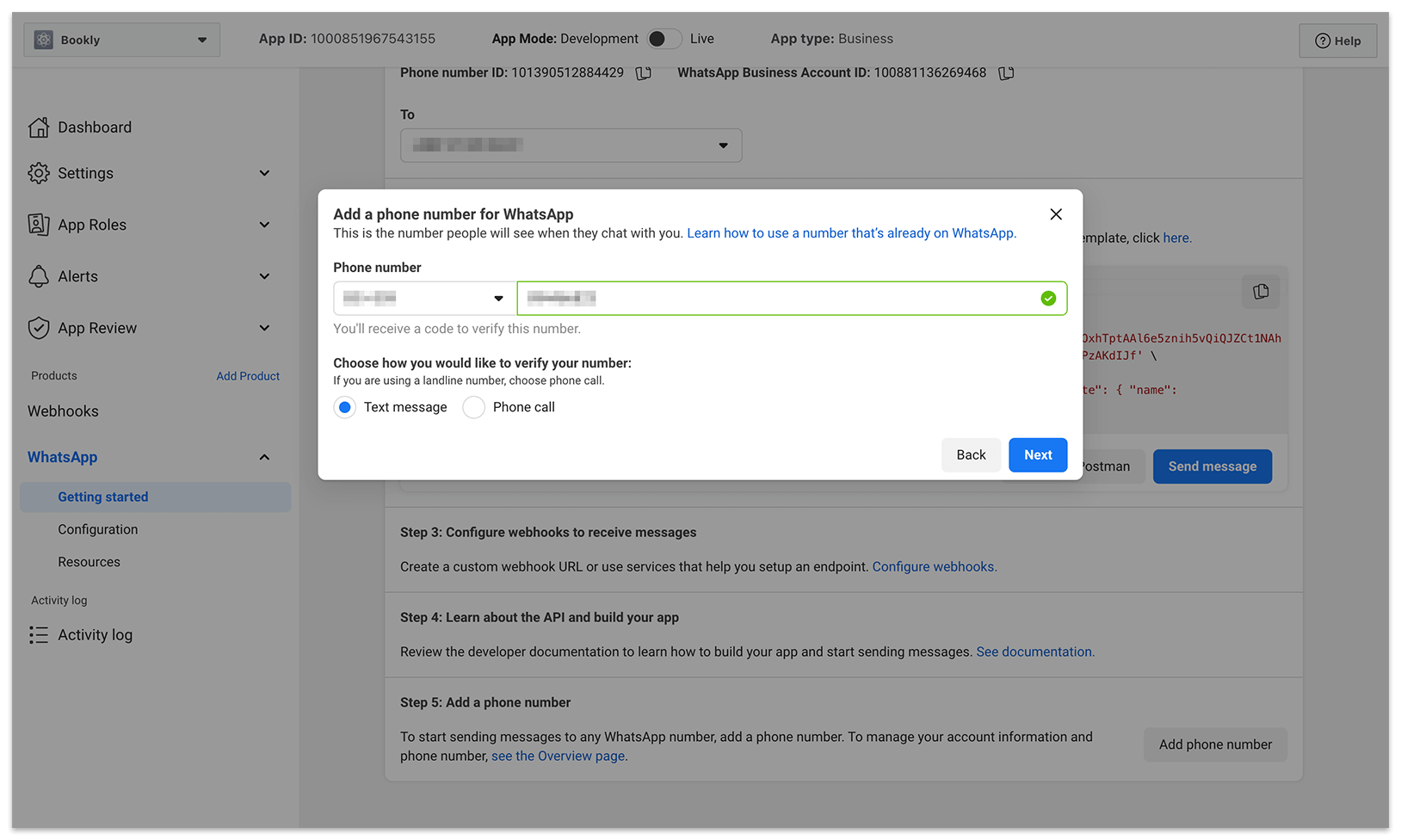Click the Help button
This screenshot has width=1401, height=840.
pos(1337,40)
